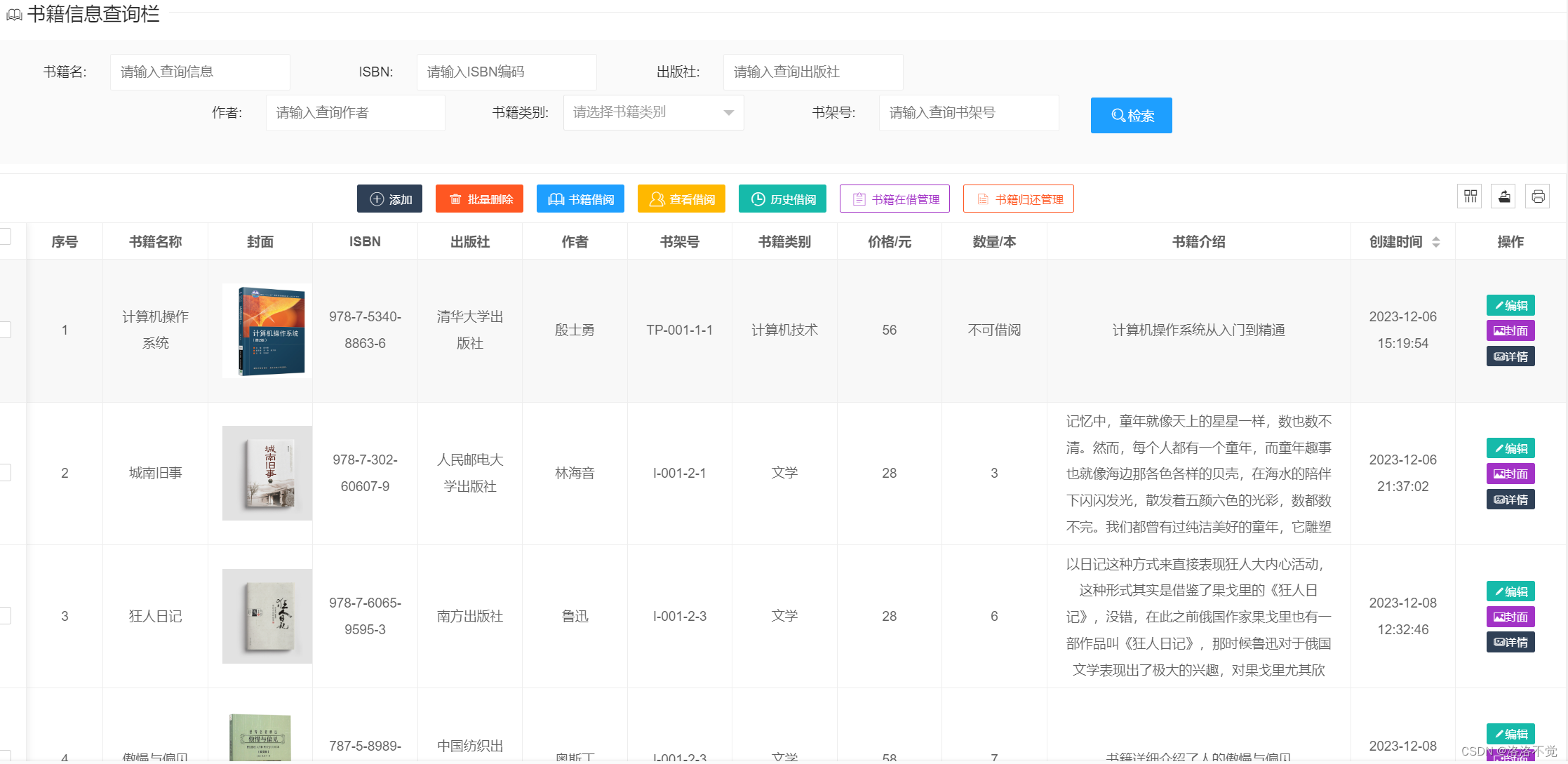Click the 检索 search button
1568x764 pixels.
[x=1131, y=115]
